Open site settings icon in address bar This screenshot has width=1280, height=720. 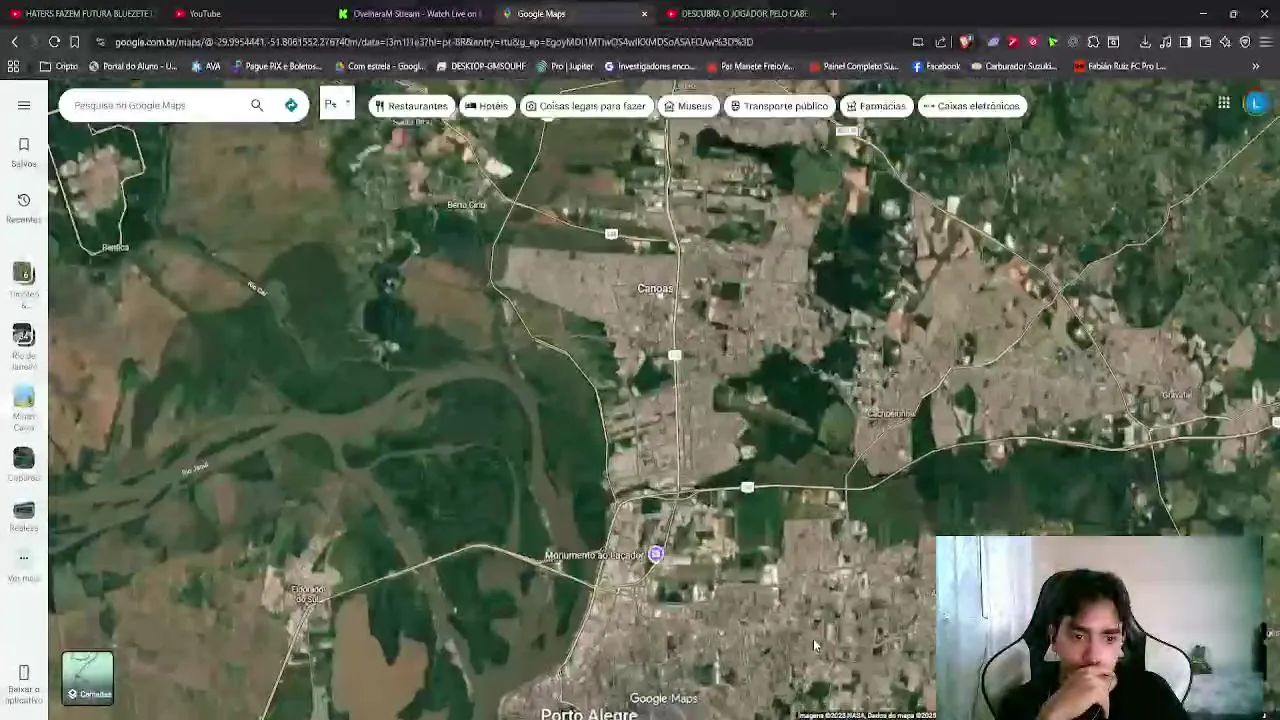100,42
